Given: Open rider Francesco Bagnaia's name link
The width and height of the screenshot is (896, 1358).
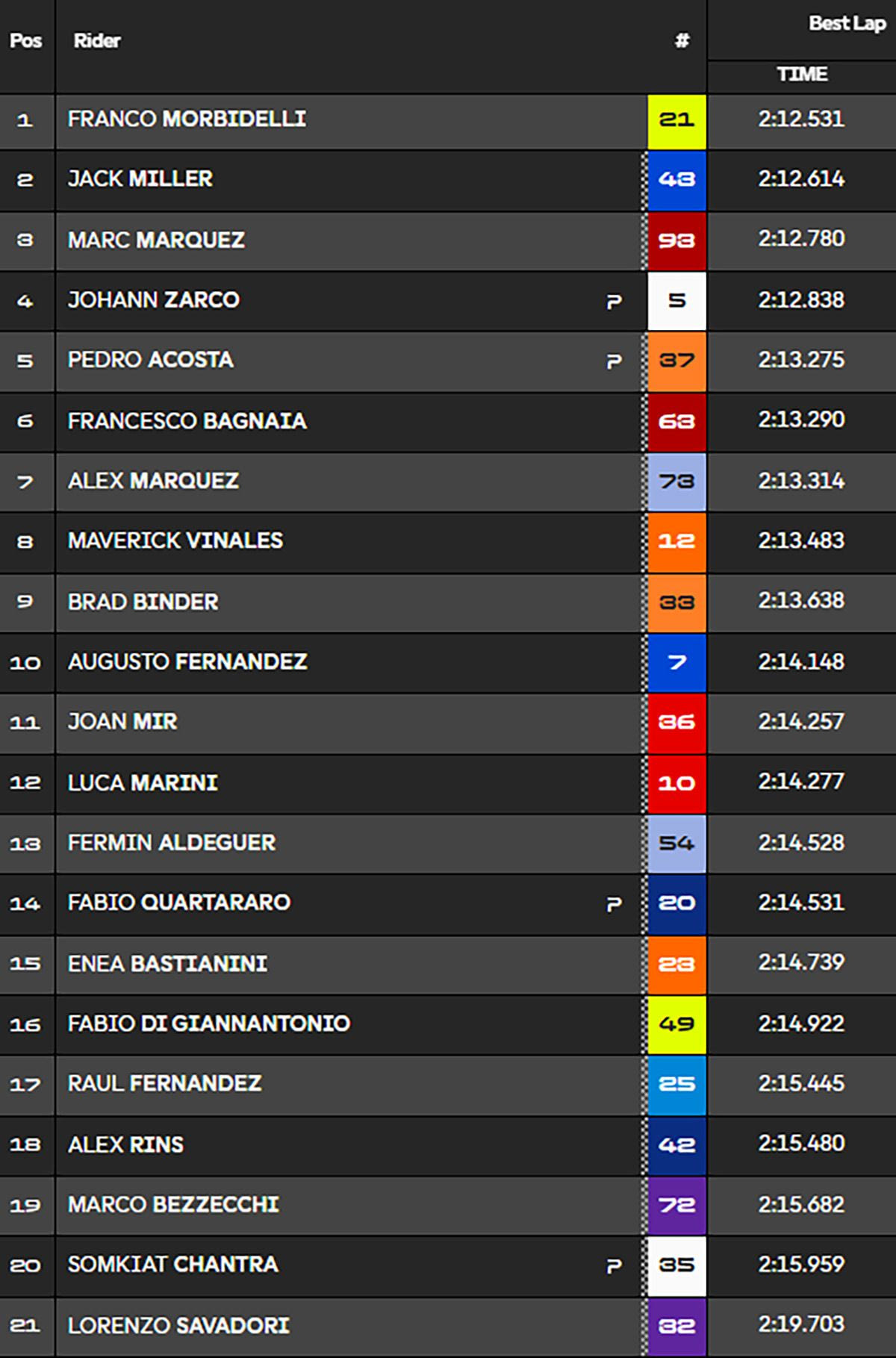Looking at the screenshot, I should click(x=187, y=421).
